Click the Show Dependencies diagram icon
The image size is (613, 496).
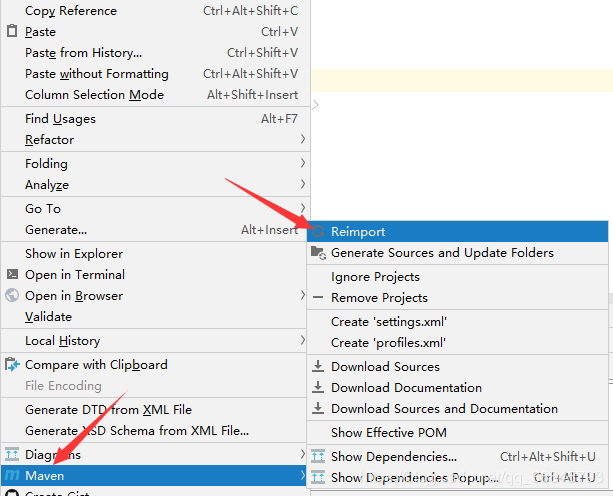[318, 456]
